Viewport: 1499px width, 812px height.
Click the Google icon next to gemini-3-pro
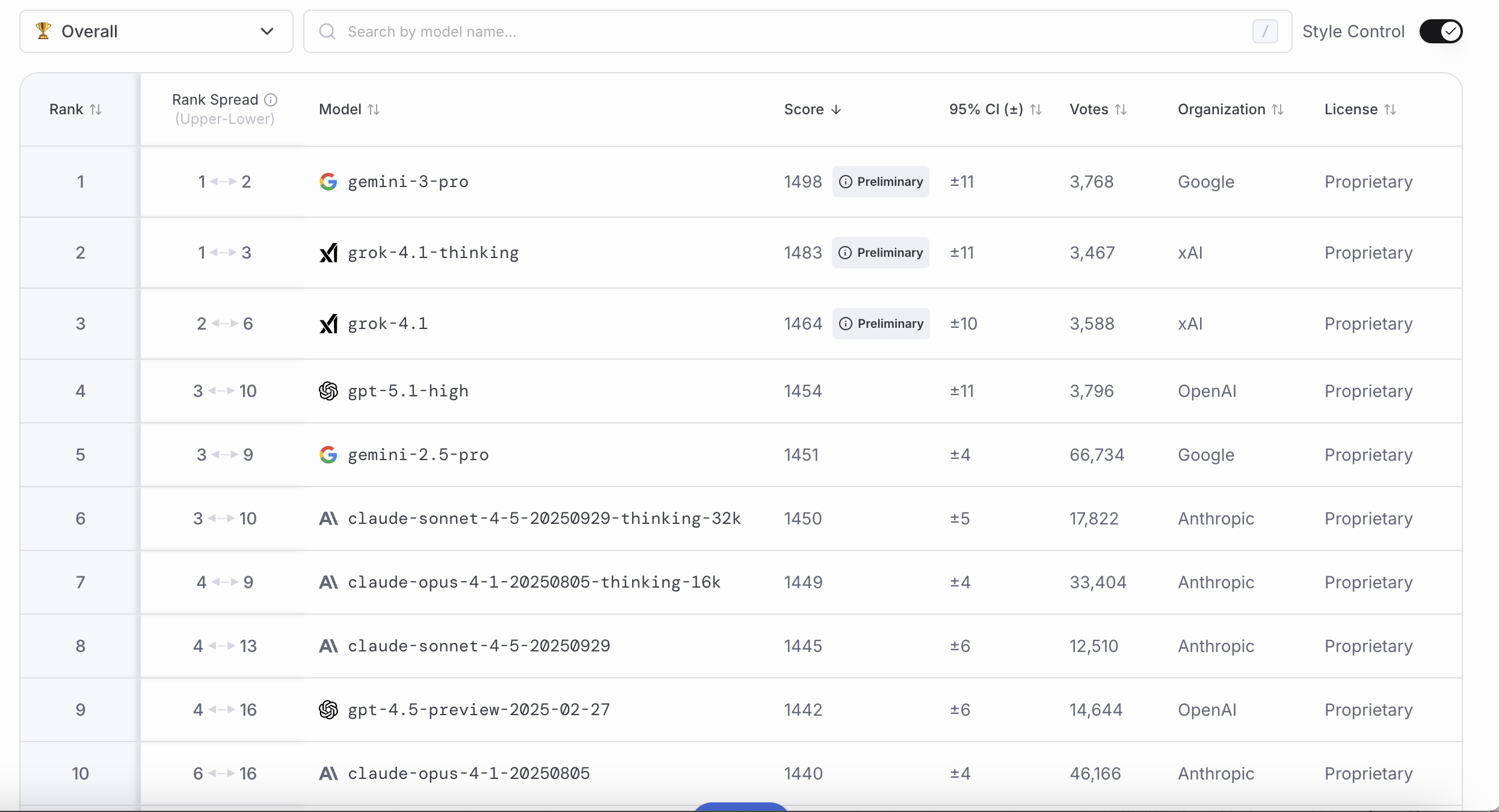(328, 182)
